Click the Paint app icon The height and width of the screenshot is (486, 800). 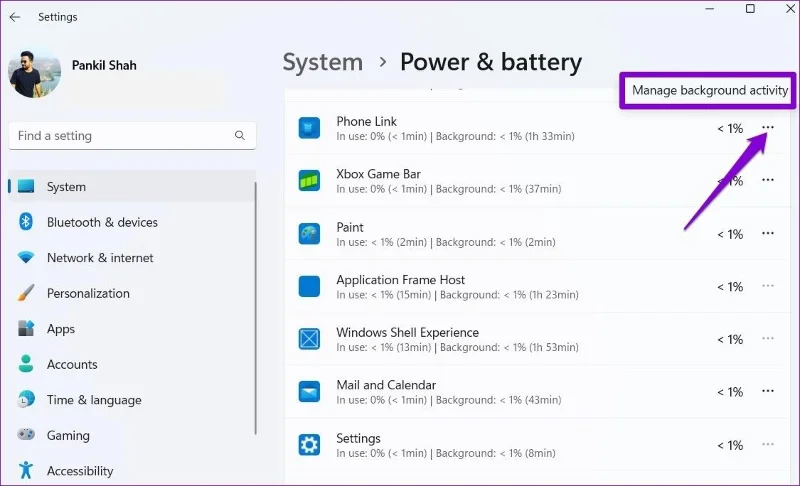[x=309, y=234]
